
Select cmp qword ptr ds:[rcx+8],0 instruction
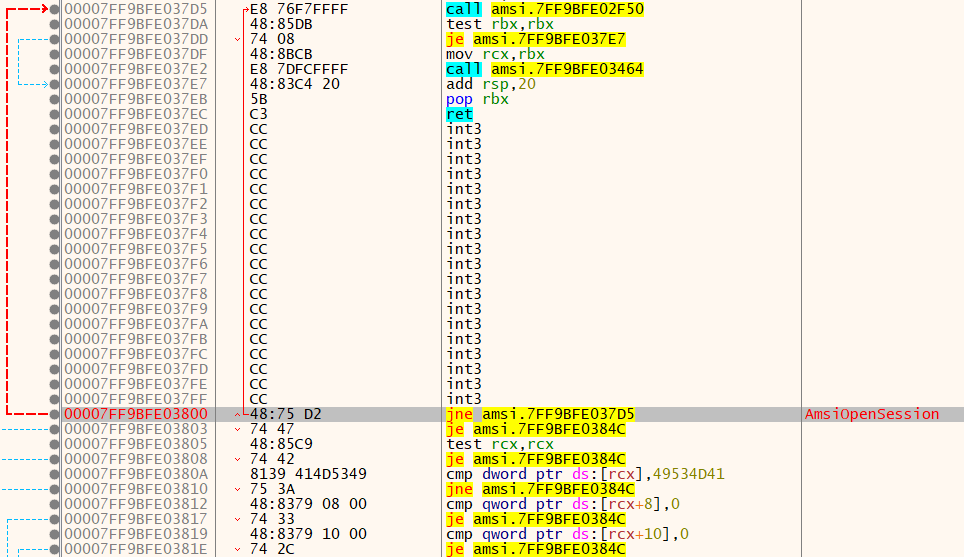coord(563,504)
